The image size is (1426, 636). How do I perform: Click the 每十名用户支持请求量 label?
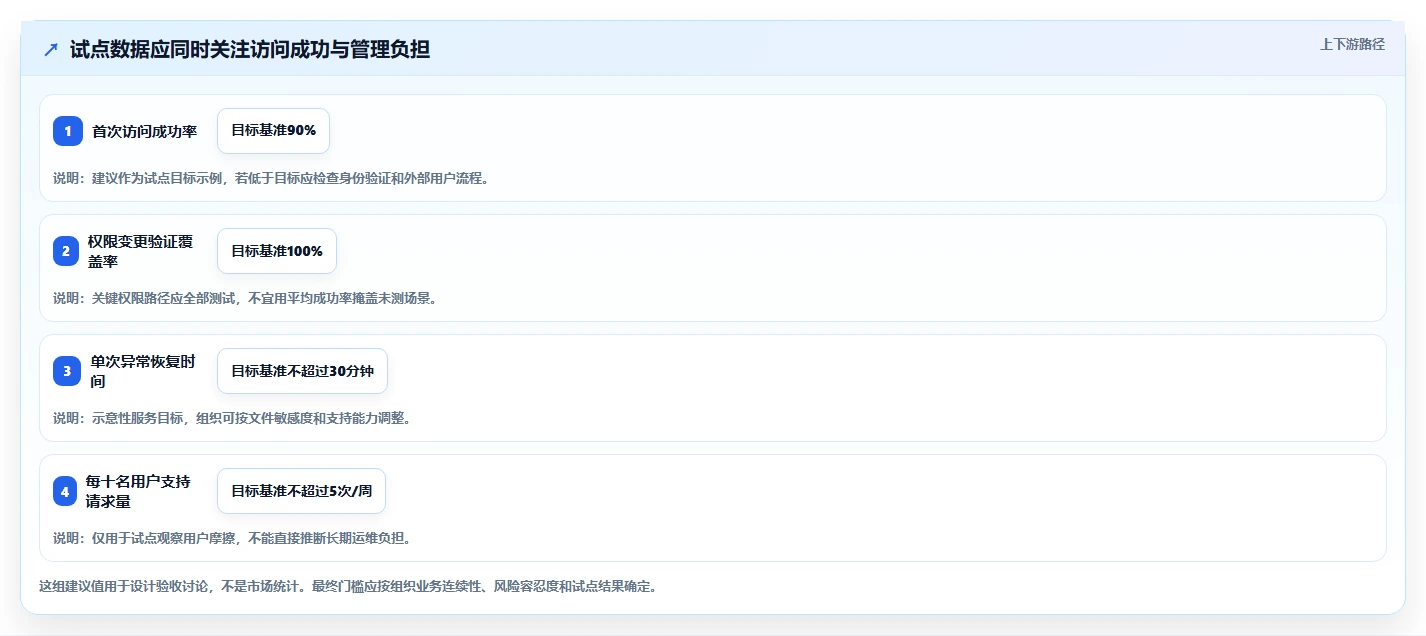[138, 491]
